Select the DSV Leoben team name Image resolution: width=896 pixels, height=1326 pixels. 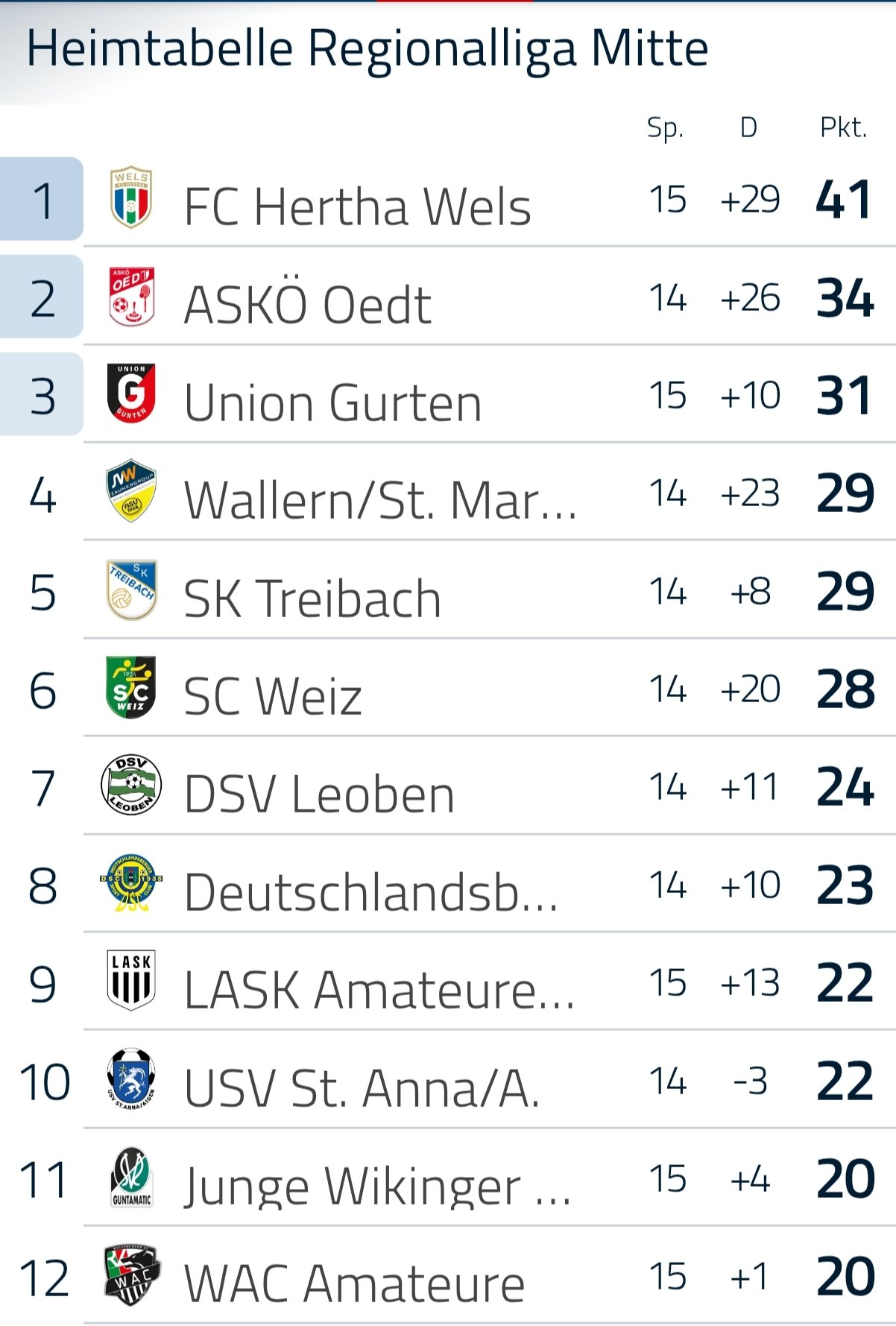319,794
